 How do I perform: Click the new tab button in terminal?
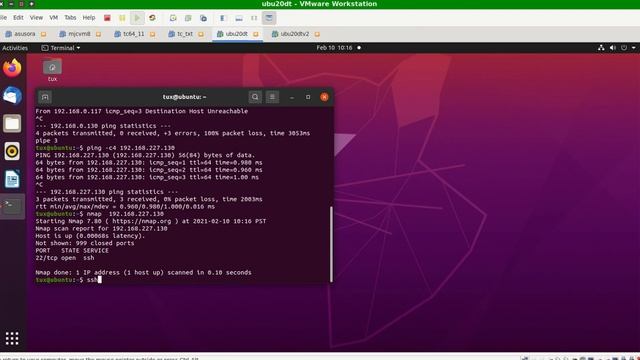(x=45, y=97)
